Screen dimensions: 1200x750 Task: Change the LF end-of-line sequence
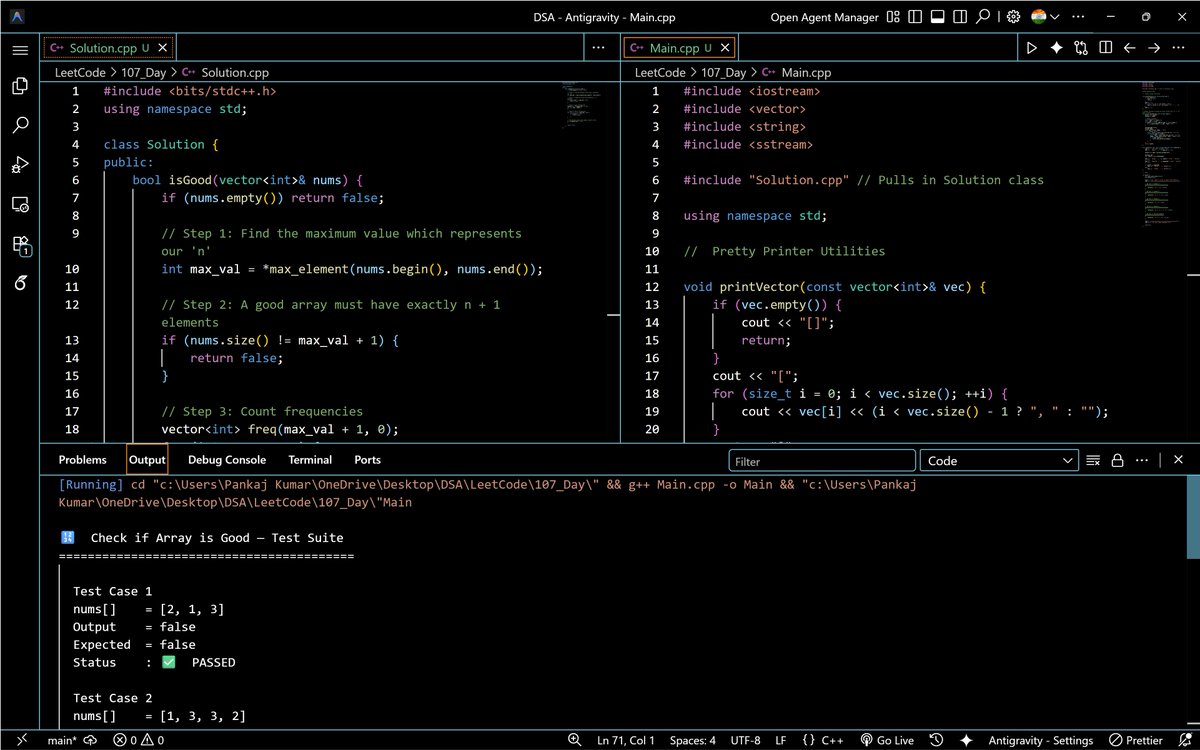pyautogui.click(x=781, y=740)
